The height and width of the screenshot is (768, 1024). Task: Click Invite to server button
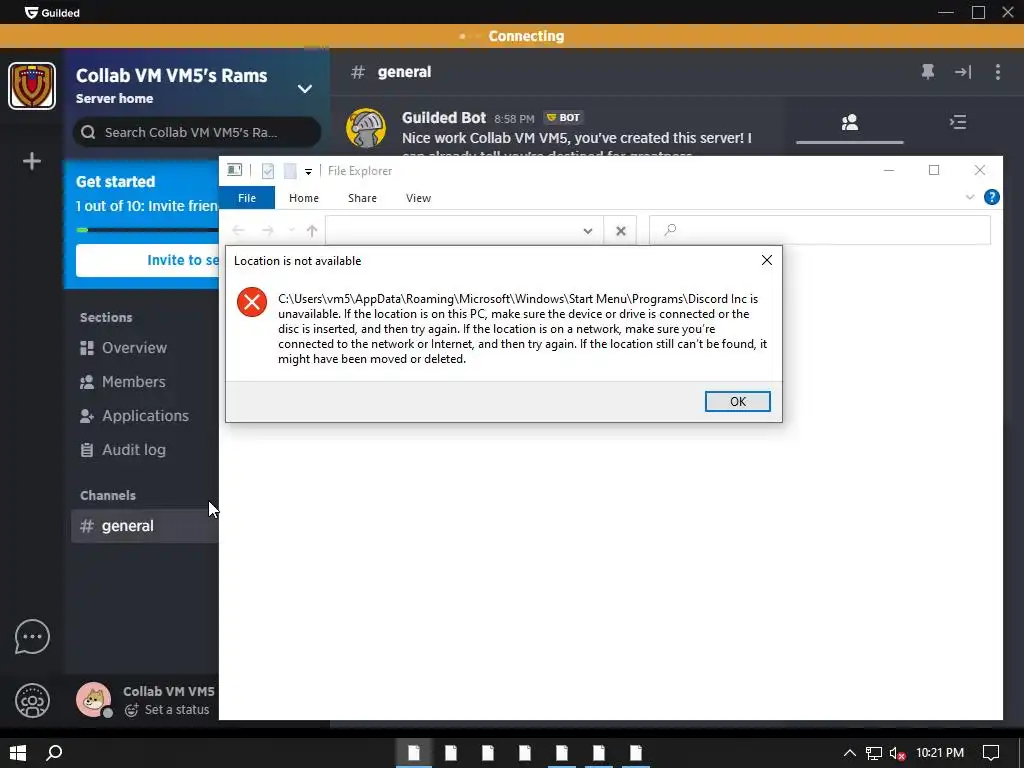tap(147, 260)
